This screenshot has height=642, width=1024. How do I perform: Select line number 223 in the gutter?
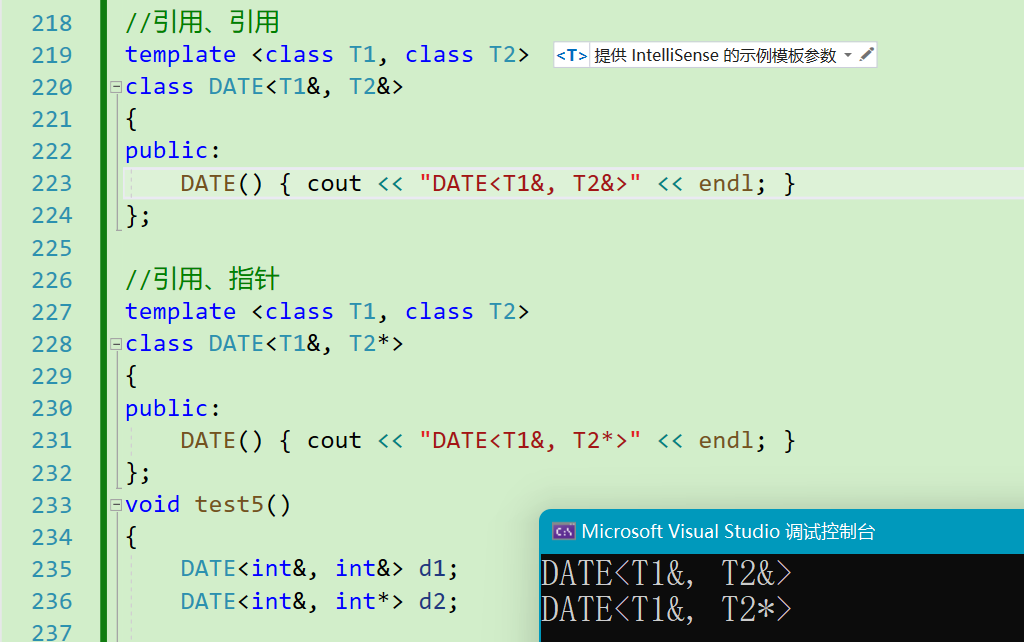pyautogui.click(x=52, y=184)
